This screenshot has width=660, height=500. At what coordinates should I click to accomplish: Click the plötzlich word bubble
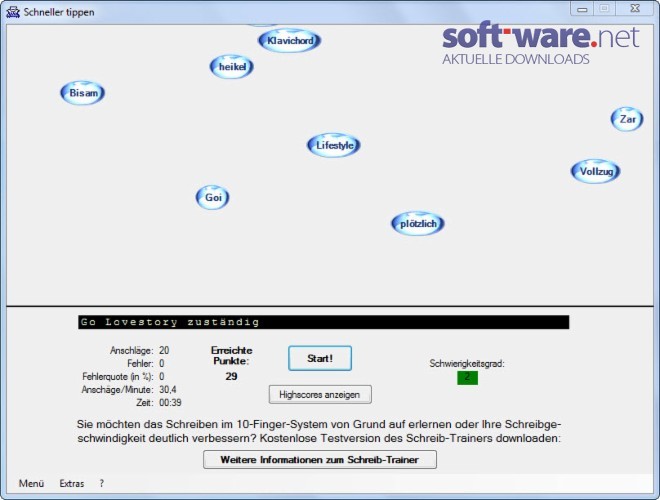point(418,223)
